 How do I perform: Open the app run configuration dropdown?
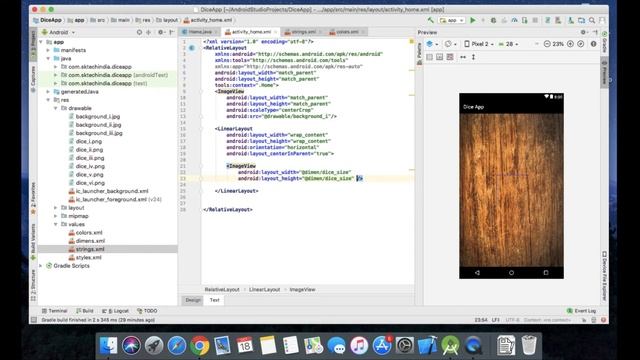(x=451, y=20)
